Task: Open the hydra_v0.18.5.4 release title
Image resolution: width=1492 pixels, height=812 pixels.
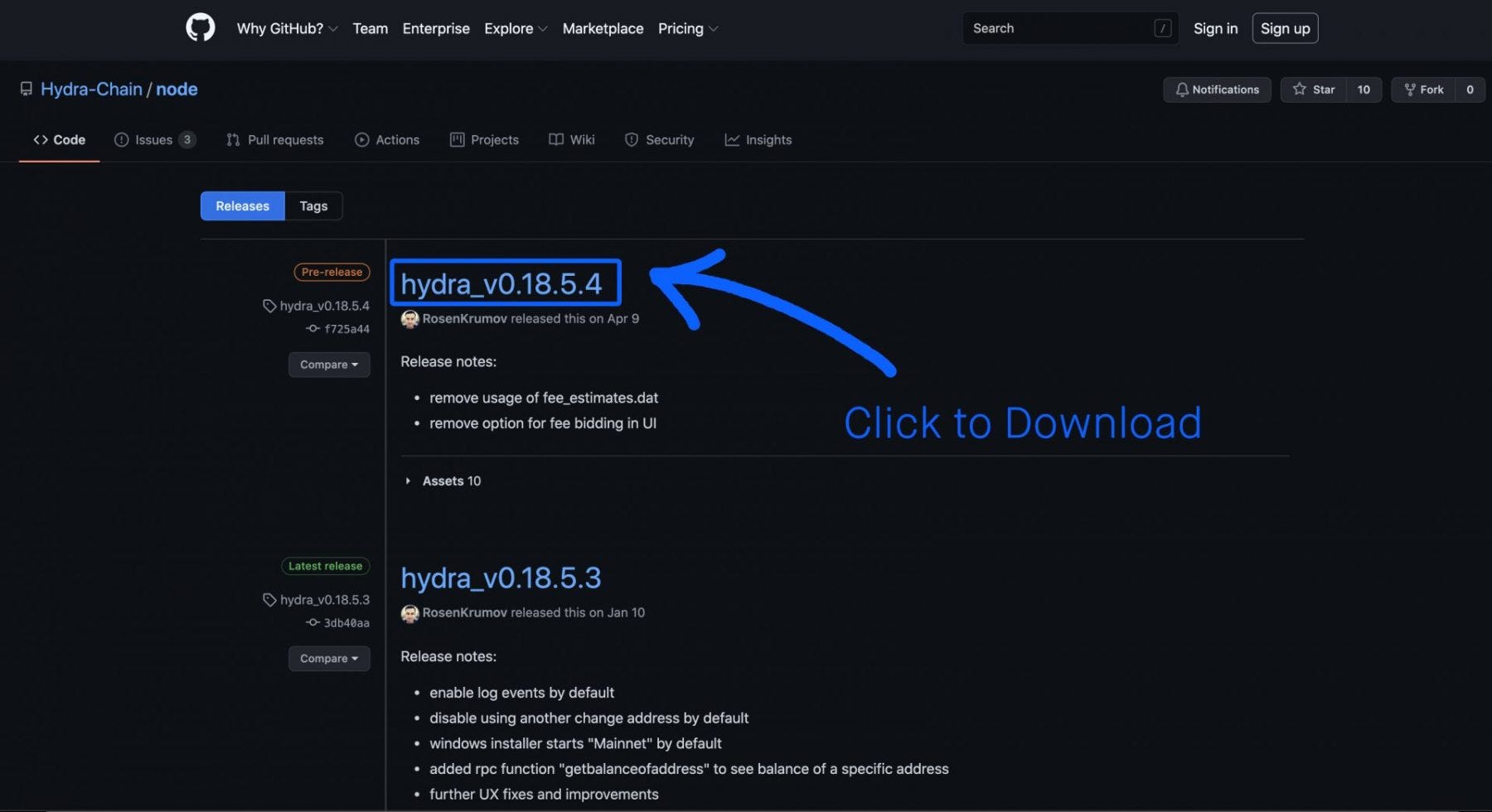Action: point(501,283)
